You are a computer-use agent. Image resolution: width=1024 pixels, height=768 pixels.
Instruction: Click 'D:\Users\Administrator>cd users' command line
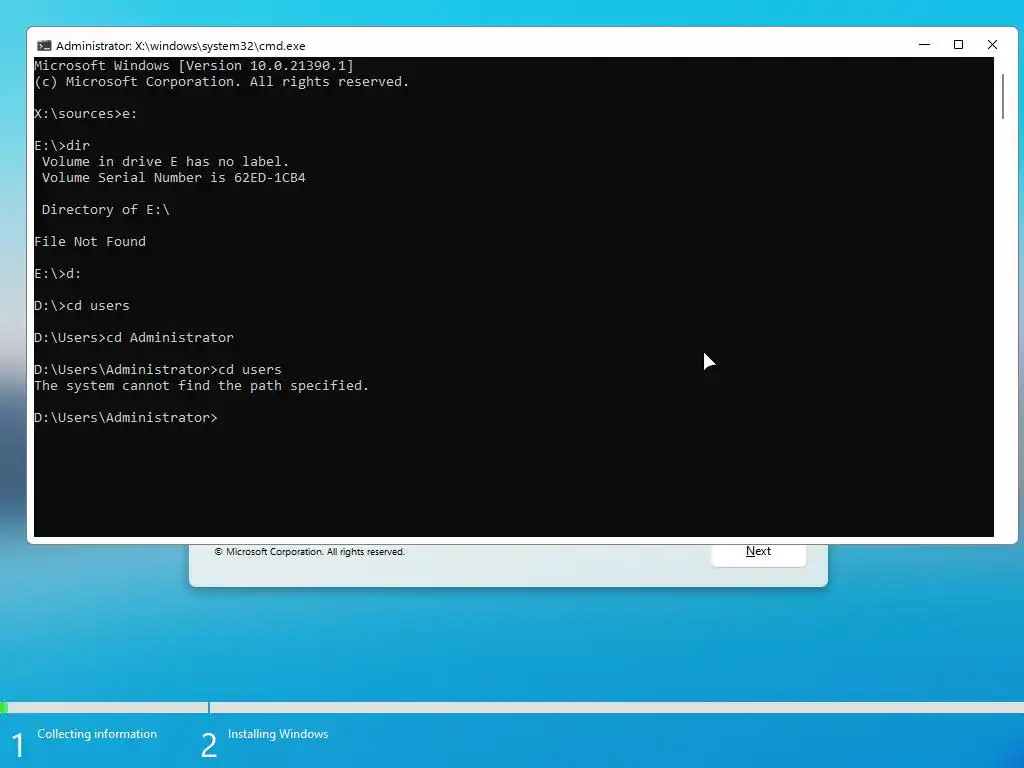coord(158,370)
